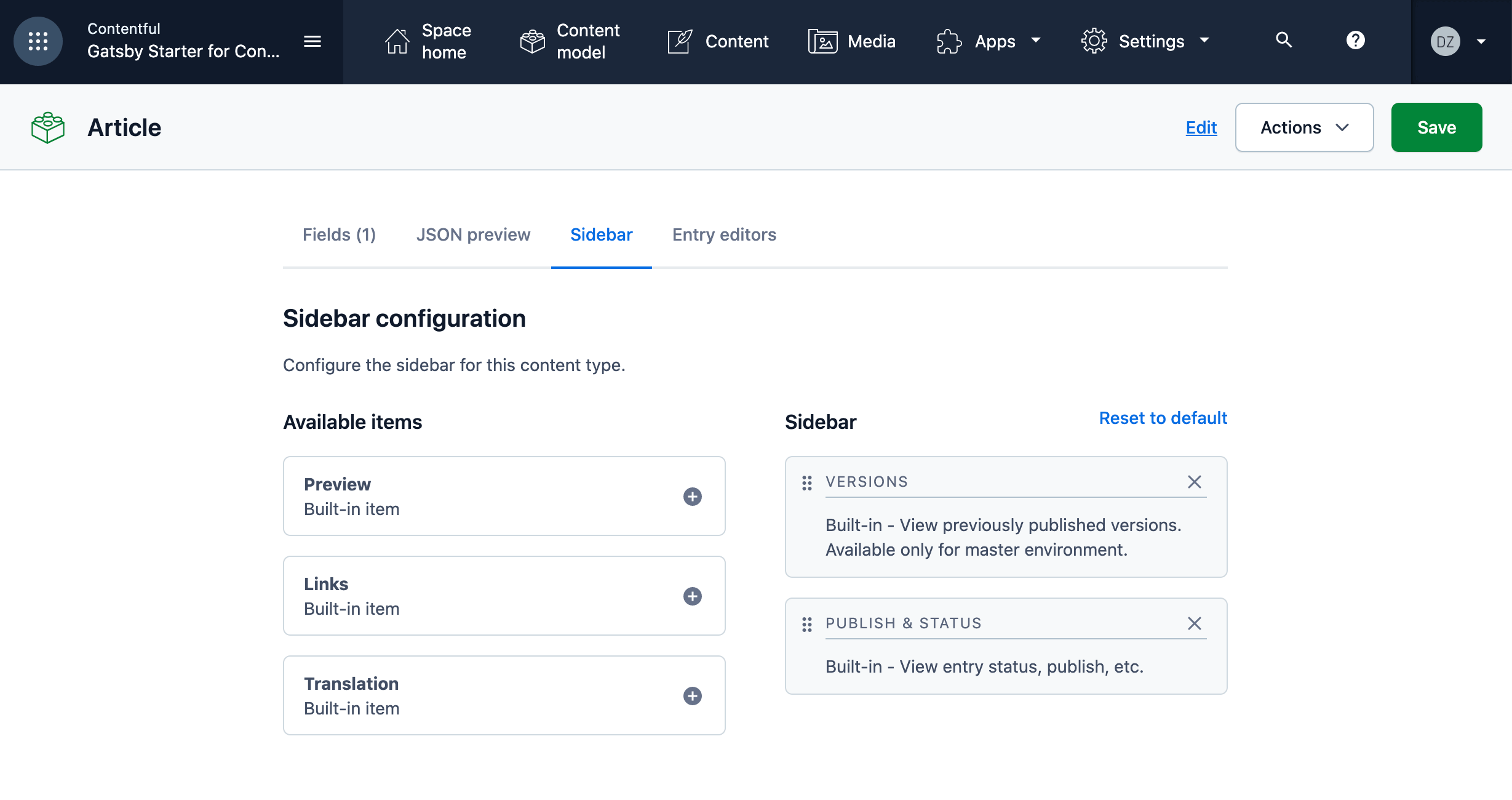This screenshot has height=800, width=1512.
Task: Open the Contentful app grid menu
Action: [x=38, y=41]
